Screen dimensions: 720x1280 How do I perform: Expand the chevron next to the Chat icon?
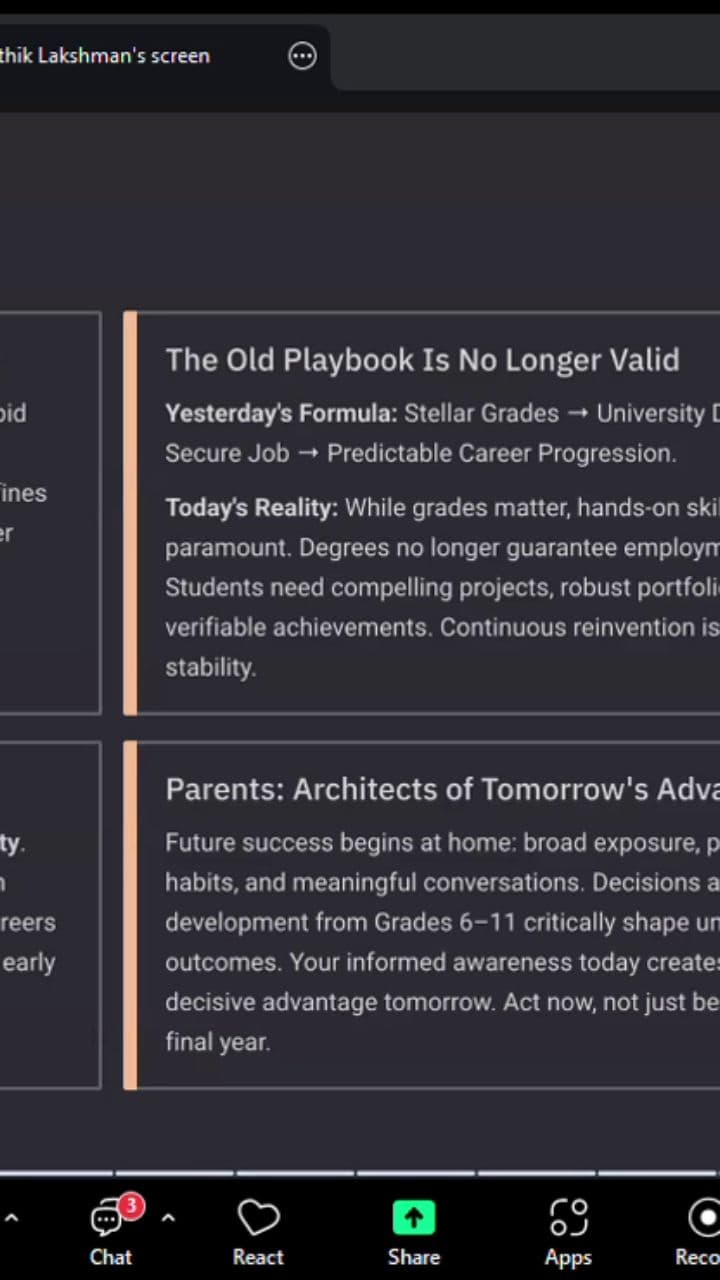(x=168, y=1219)
